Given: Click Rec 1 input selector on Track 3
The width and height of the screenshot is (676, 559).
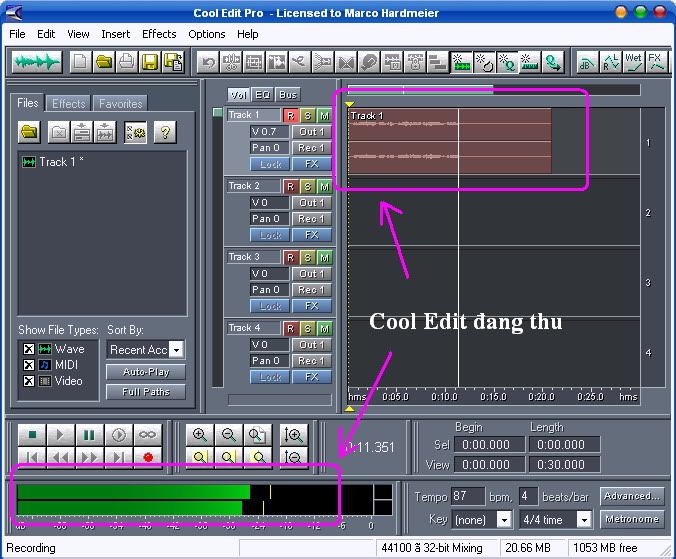Looking at the screenshot, I should pos(312,290).
